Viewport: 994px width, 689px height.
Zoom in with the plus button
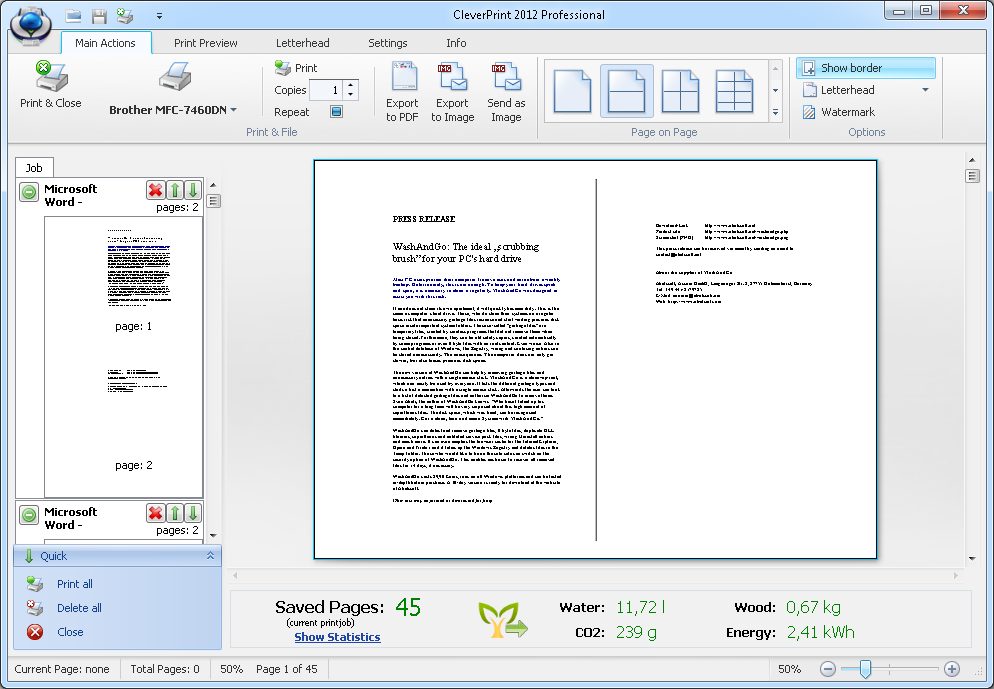point(952,669)
